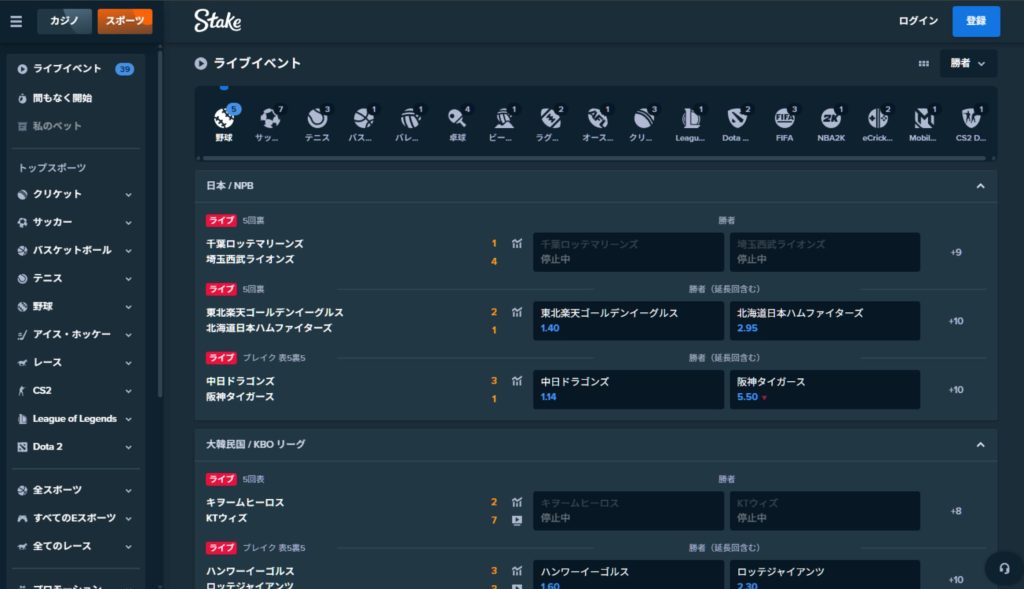Select the テニス sport icon
1024x589 pixels.
tap(317, 123)
